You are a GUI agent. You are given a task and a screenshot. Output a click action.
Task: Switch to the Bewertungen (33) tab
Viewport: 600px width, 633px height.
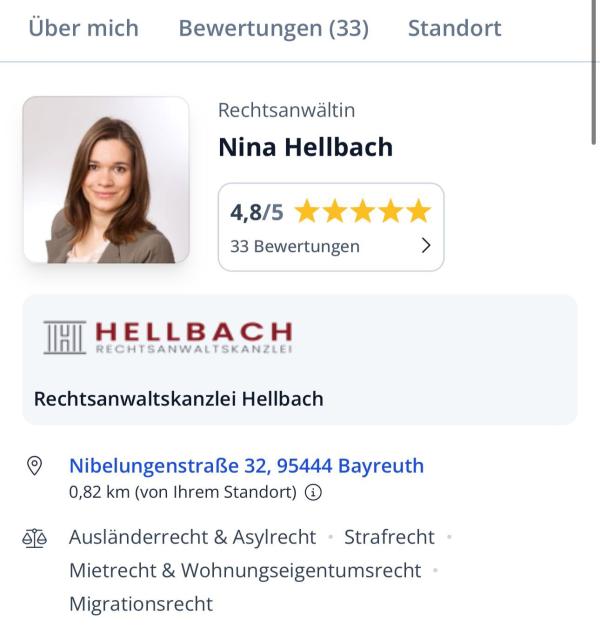pyautogui.click(x=273, y=28)
